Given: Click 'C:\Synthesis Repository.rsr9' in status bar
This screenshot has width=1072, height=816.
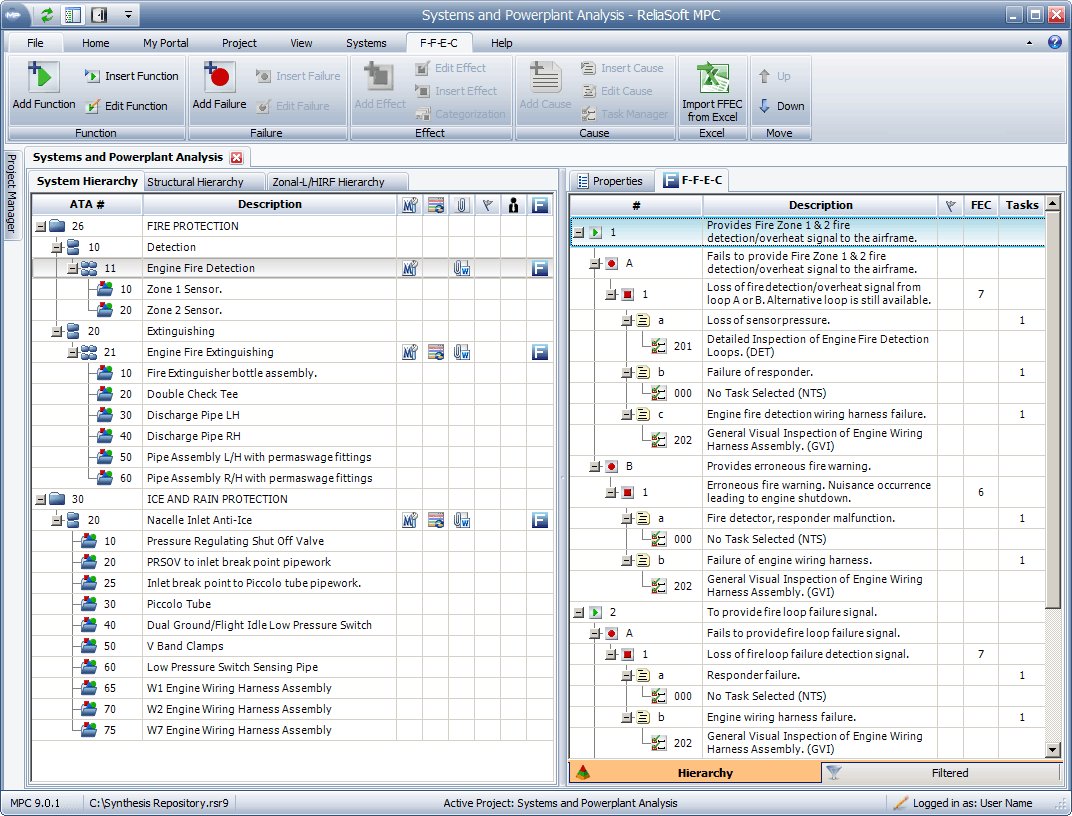Looking at the screenshot, I should 159,803.
